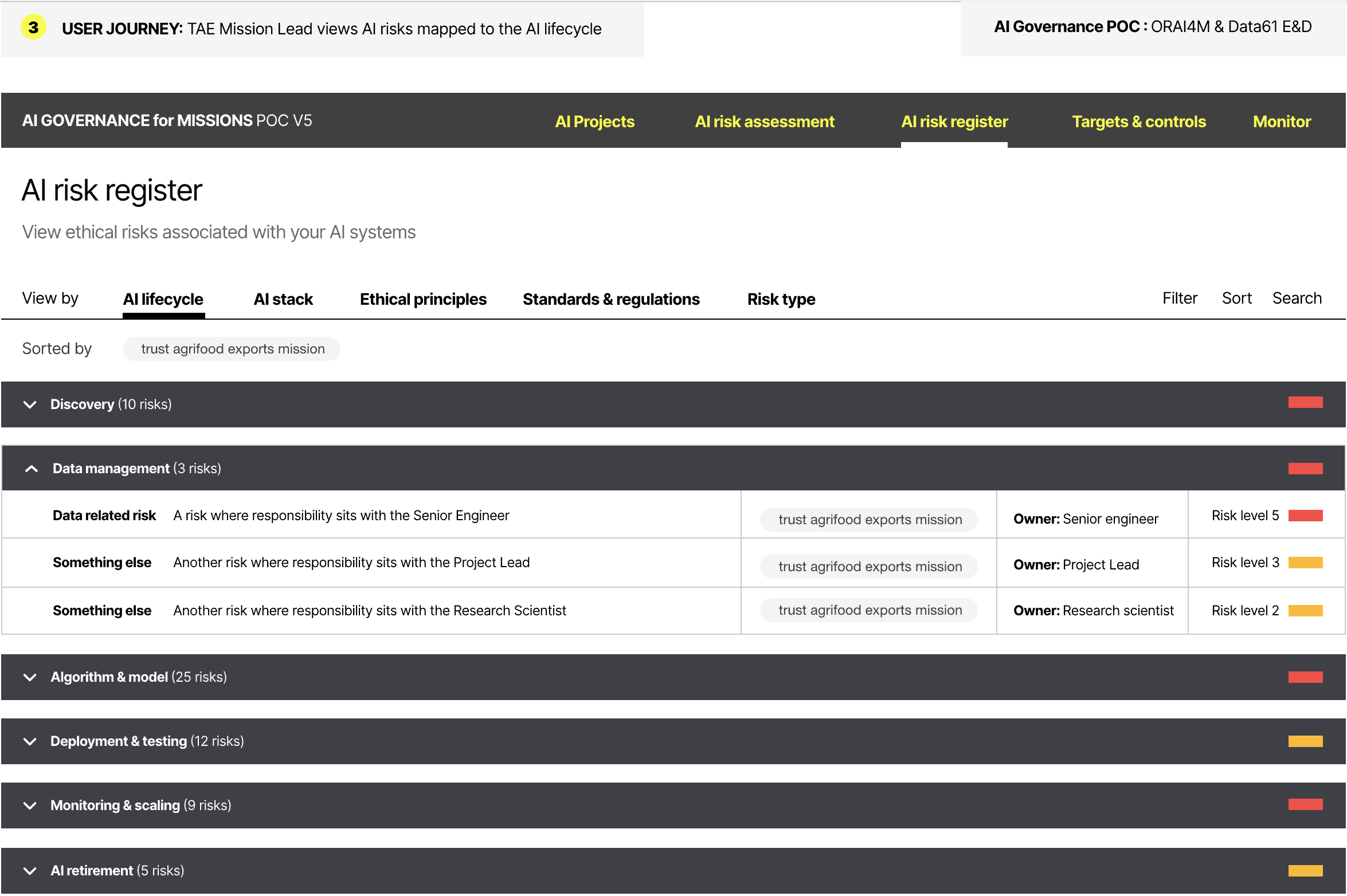
Task: Expand Deployment & testing chevron
Action: point(30,741)
